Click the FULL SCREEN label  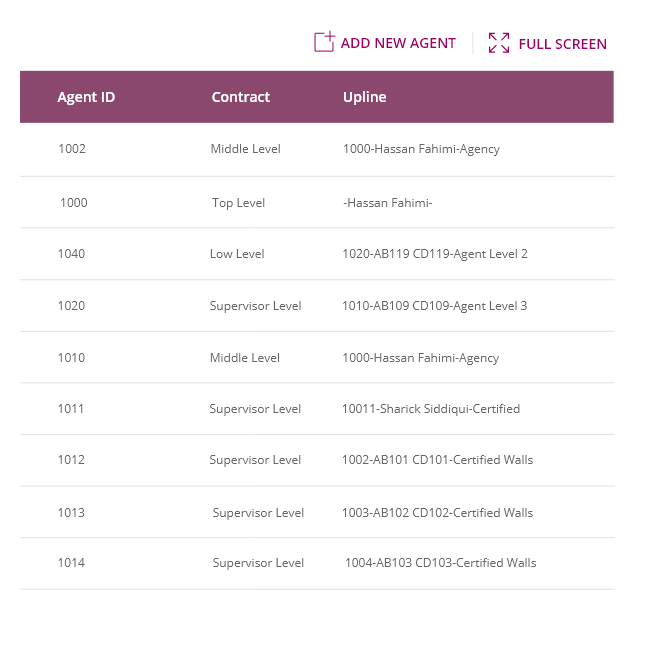click(x=562, y=44)
